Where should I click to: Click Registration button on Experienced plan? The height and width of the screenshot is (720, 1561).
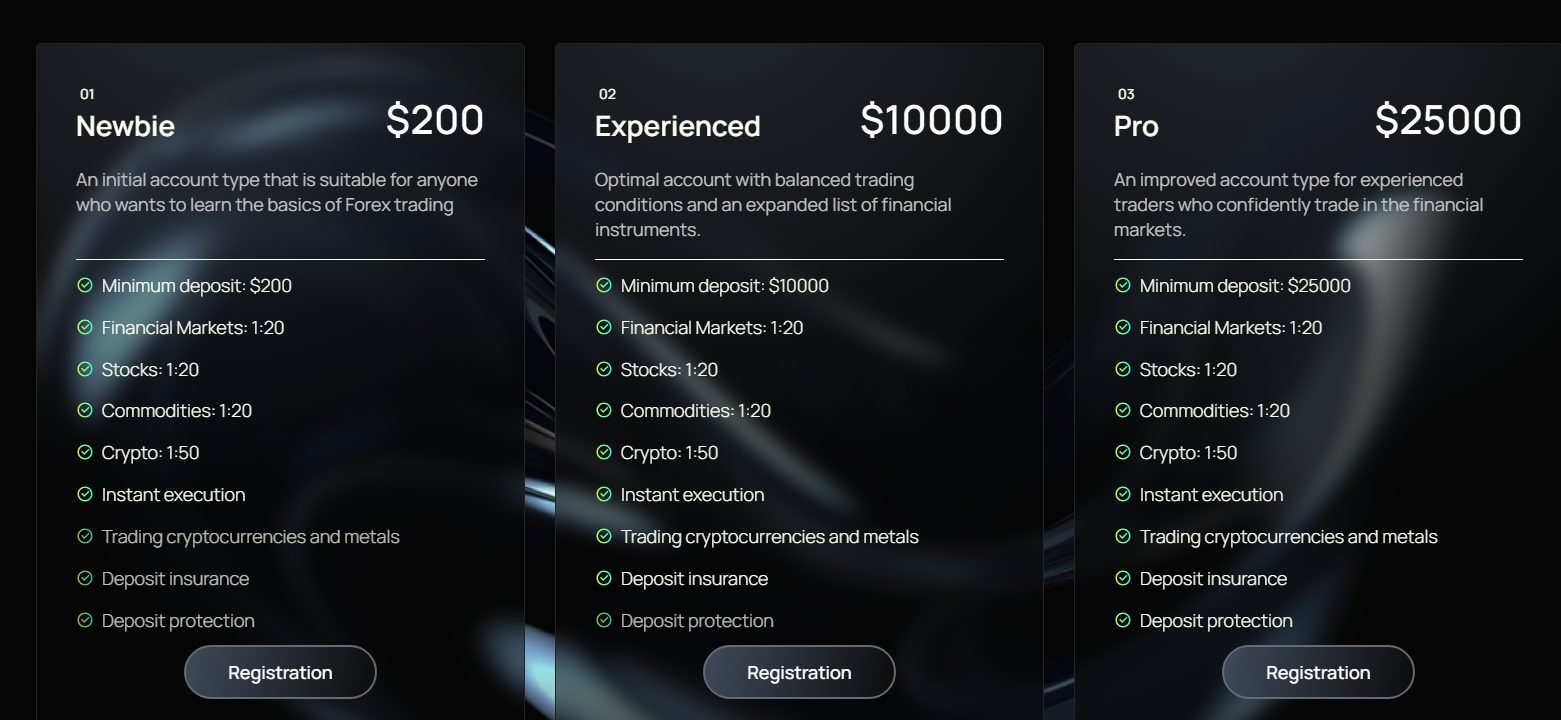[799, 672]
